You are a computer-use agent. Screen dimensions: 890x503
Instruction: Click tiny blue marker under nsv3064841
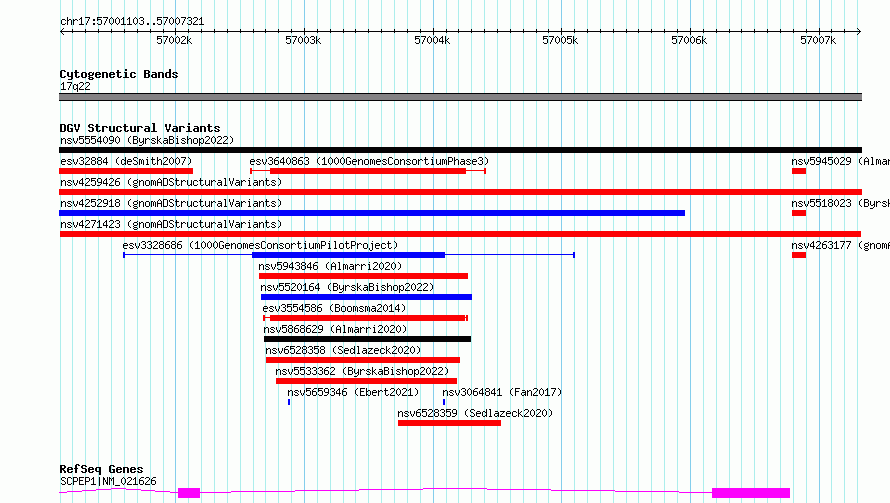point(444,402)
